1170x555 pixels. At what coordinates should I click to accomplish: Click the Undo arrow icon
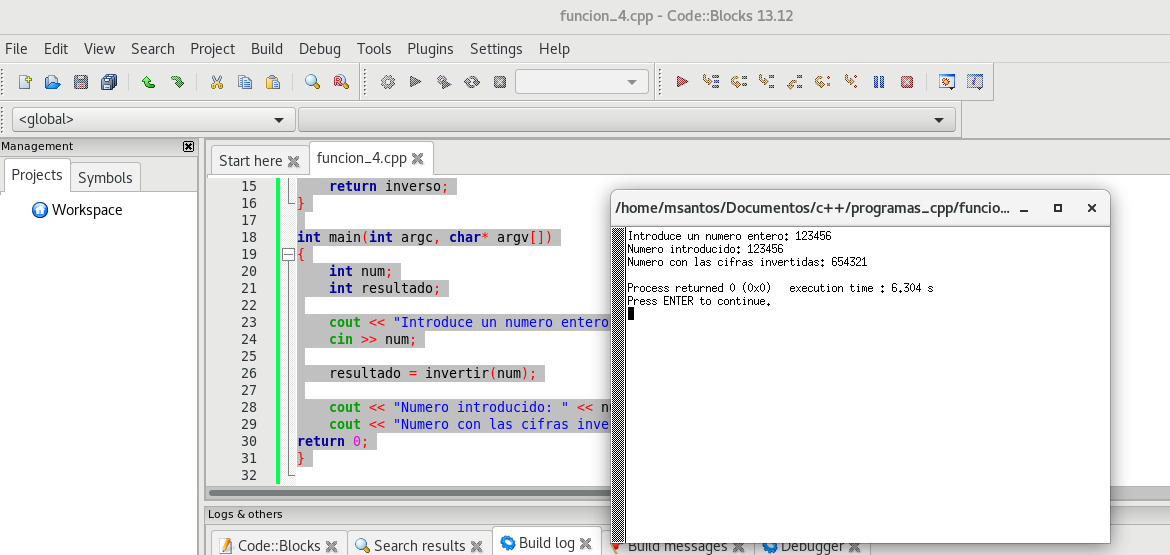(x=148, y=82)
